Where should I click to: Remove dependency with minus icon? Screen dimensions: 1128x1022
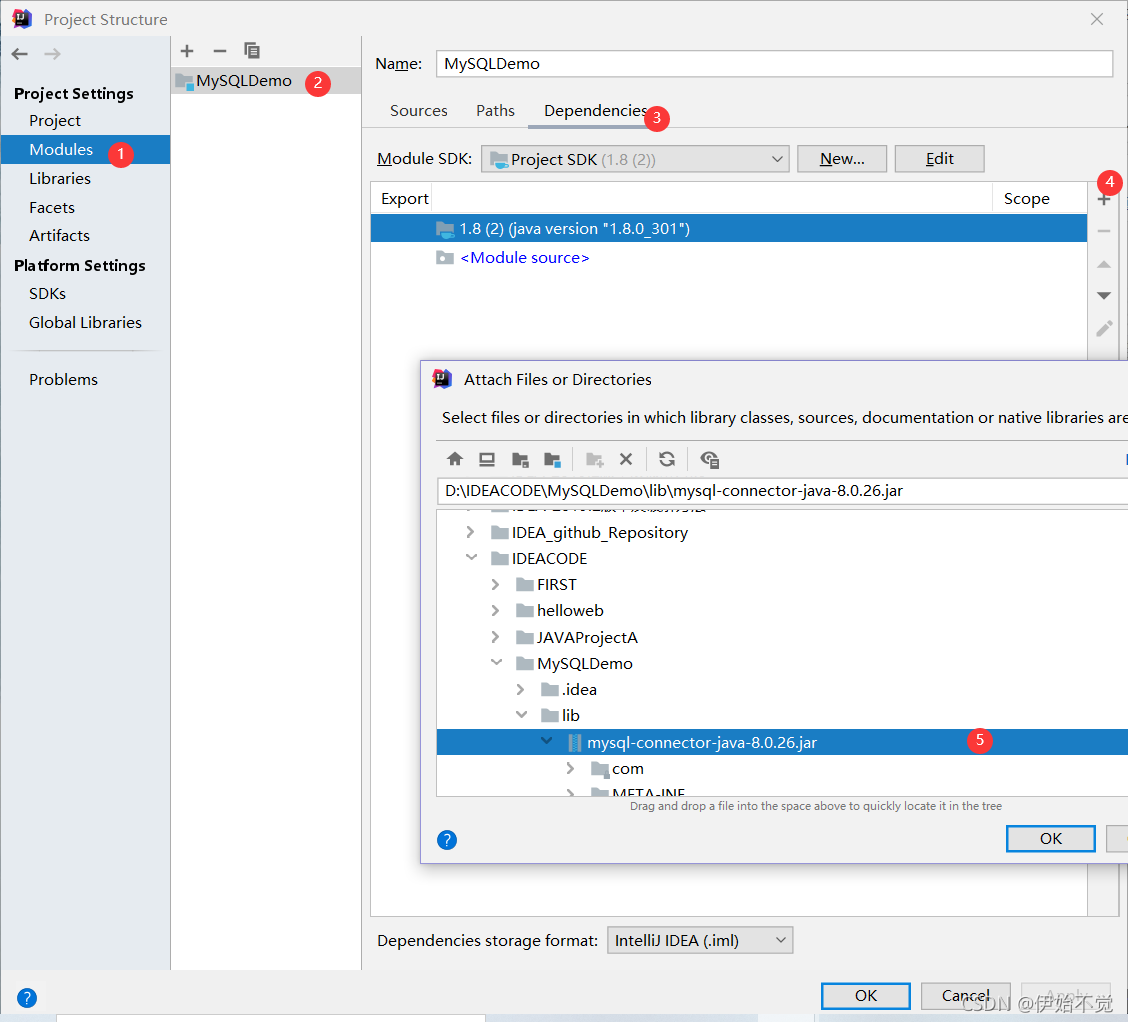click(x=1104, y=231)
